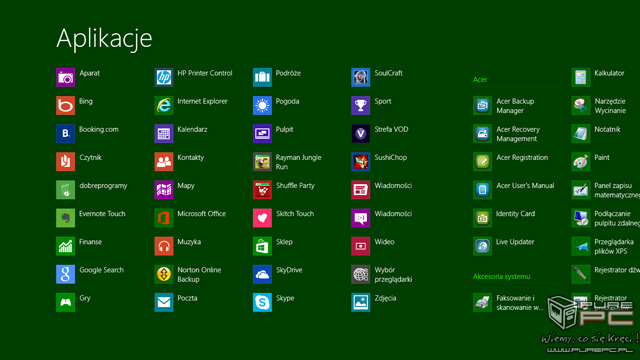Open the Zdjęcia photos icon
Screen dimensions: 640x360
[360, 302]
